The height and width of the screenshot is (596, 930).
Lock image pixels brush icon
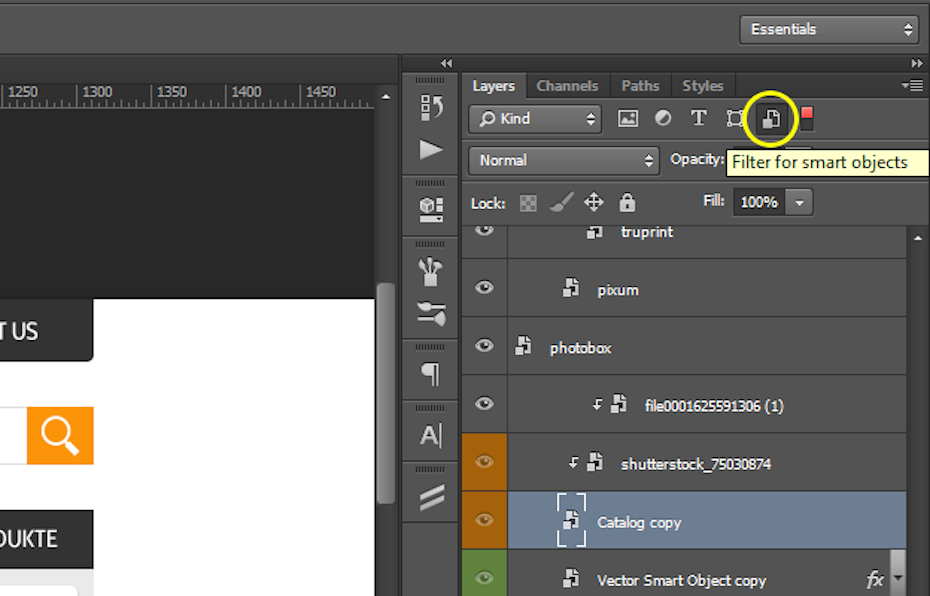pos(561,203)
